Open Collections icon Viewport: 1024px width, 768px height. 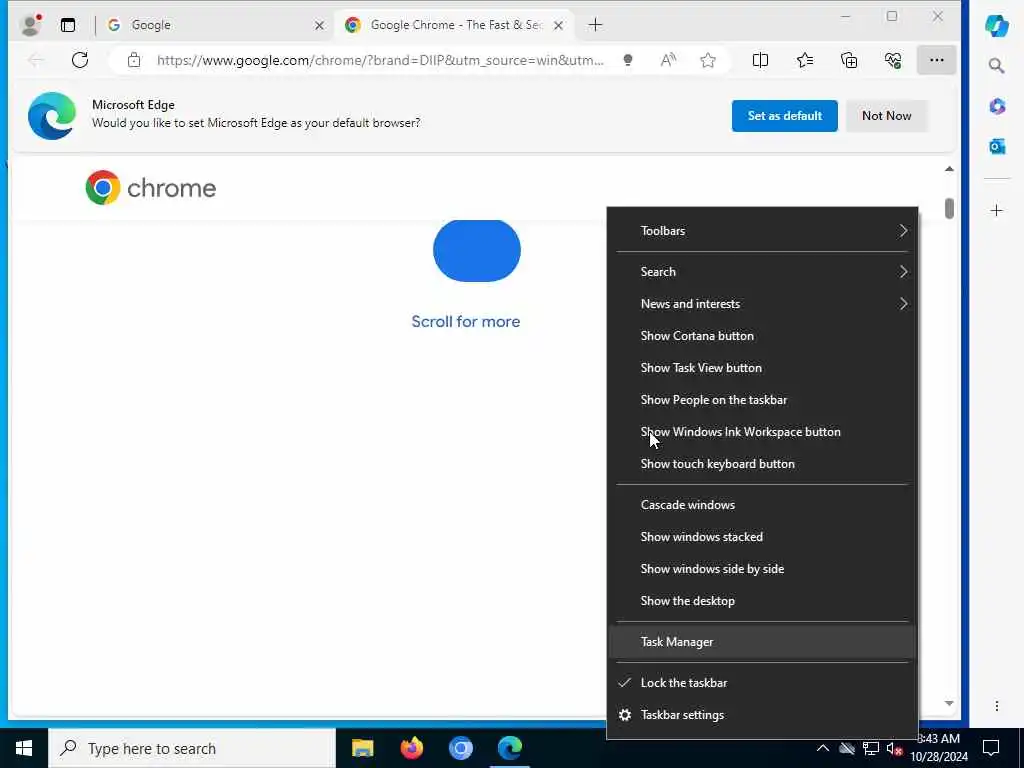(849, 60)
